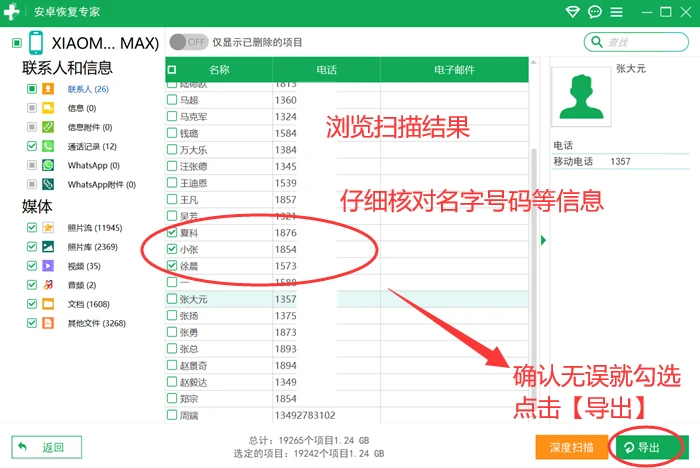
Task: Click the WhatsApp icon in sidebar
Action: pyautogui.click(x=48, y=165)
